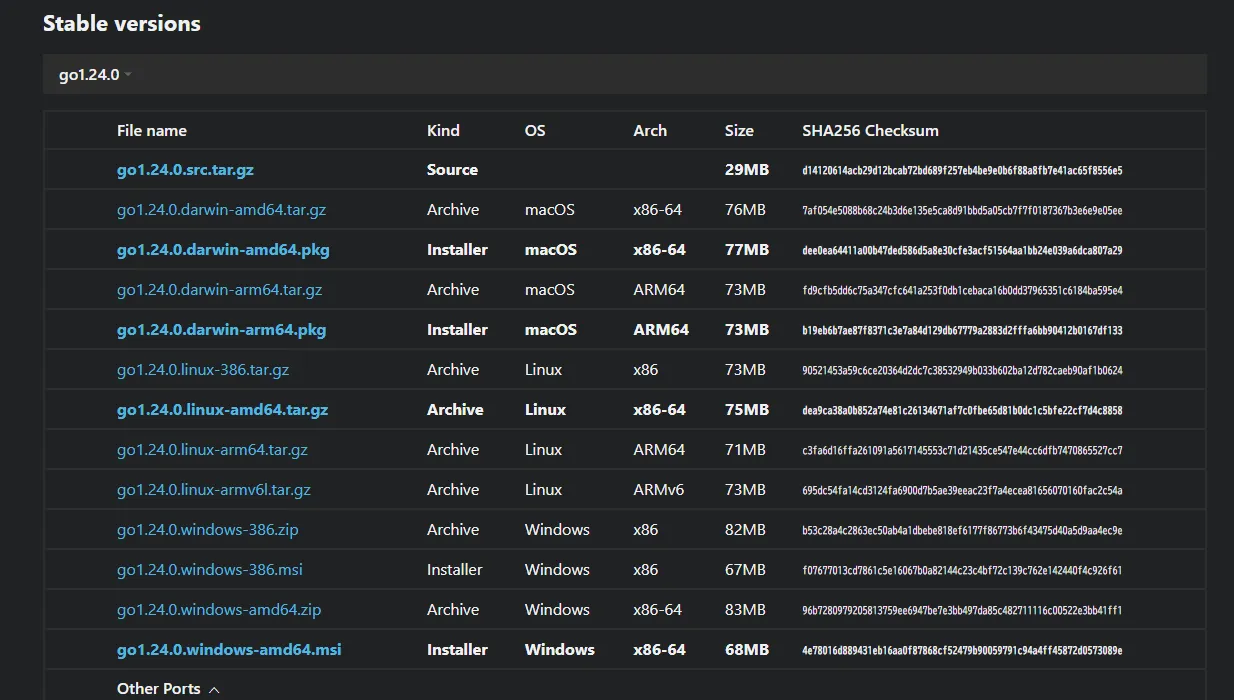Viewport: 1234px width, 700px height.
Task: Click the SHA256 checksum for windows-amd64.msi
Action: coord(961,651)
